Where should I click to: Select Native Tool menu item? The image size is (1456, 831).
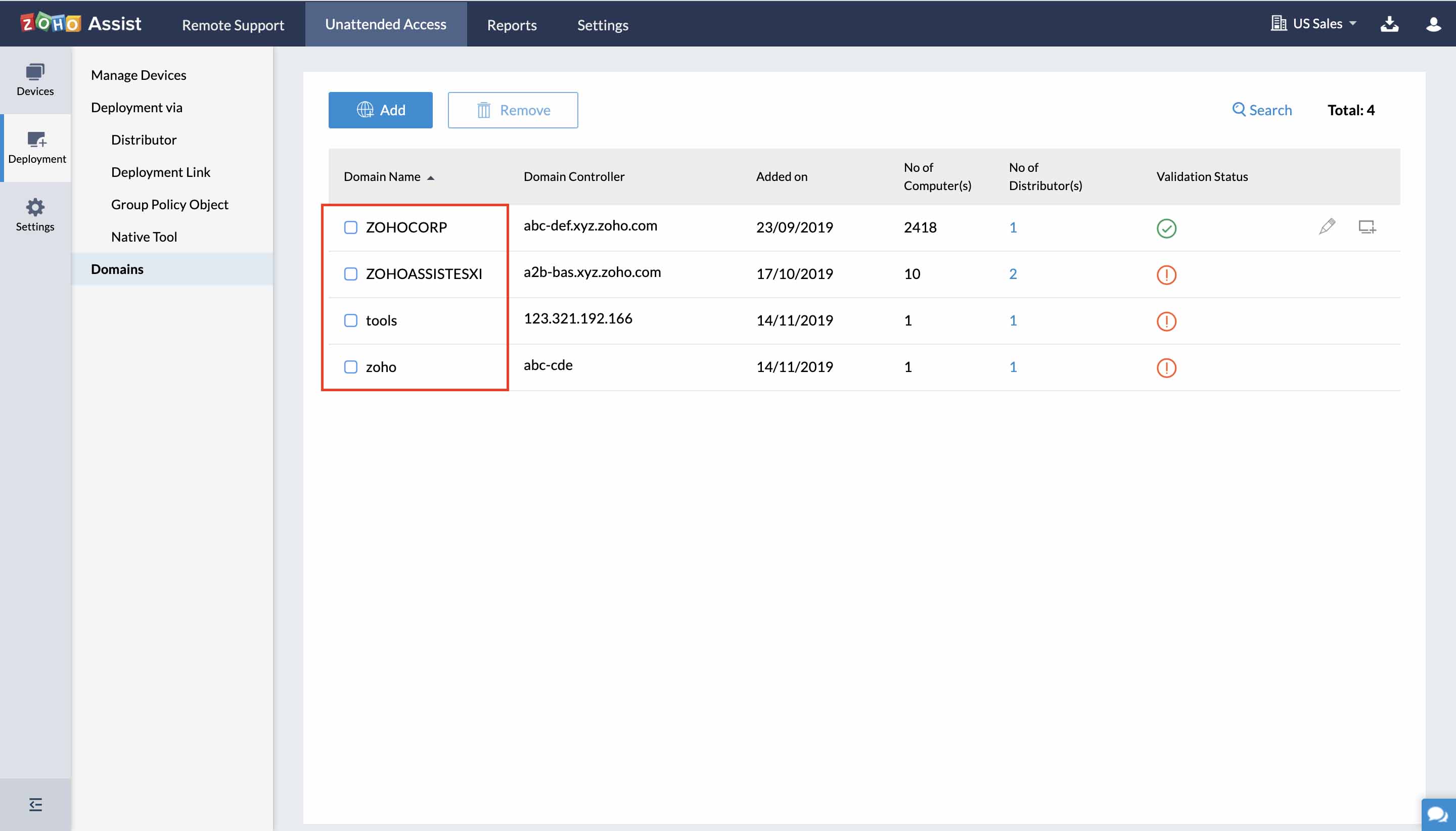[x=144, y=237]
